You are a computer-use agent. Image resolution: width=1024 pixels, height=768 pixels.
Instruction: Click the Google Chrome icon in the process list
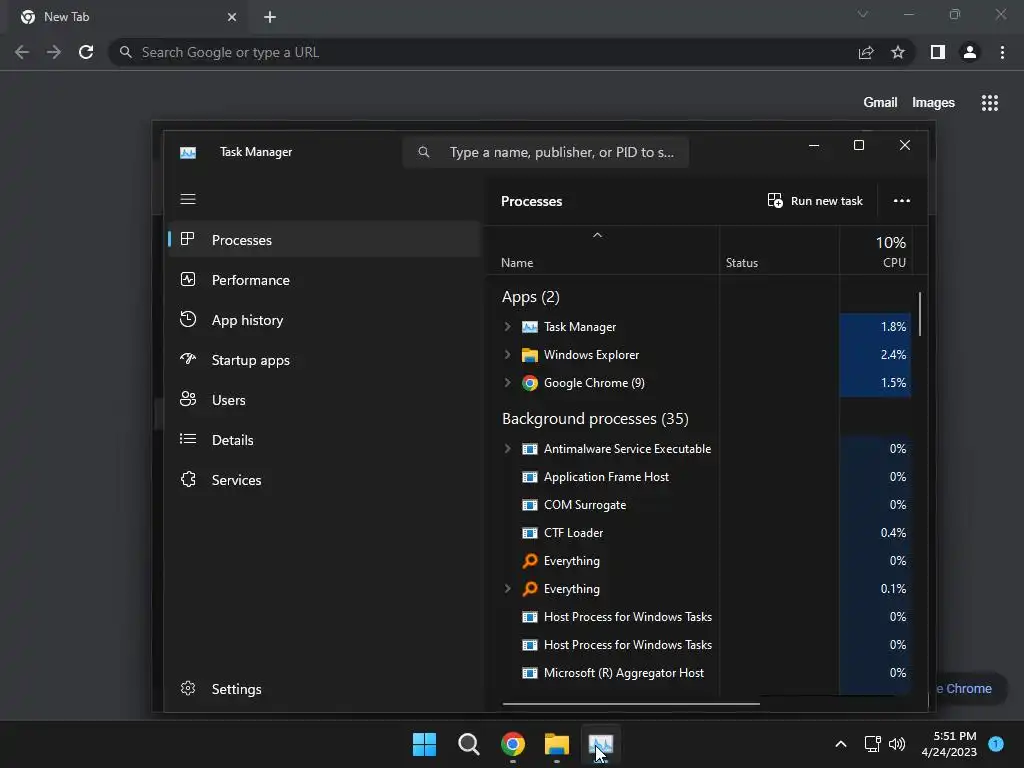click(x=530, y=383)
